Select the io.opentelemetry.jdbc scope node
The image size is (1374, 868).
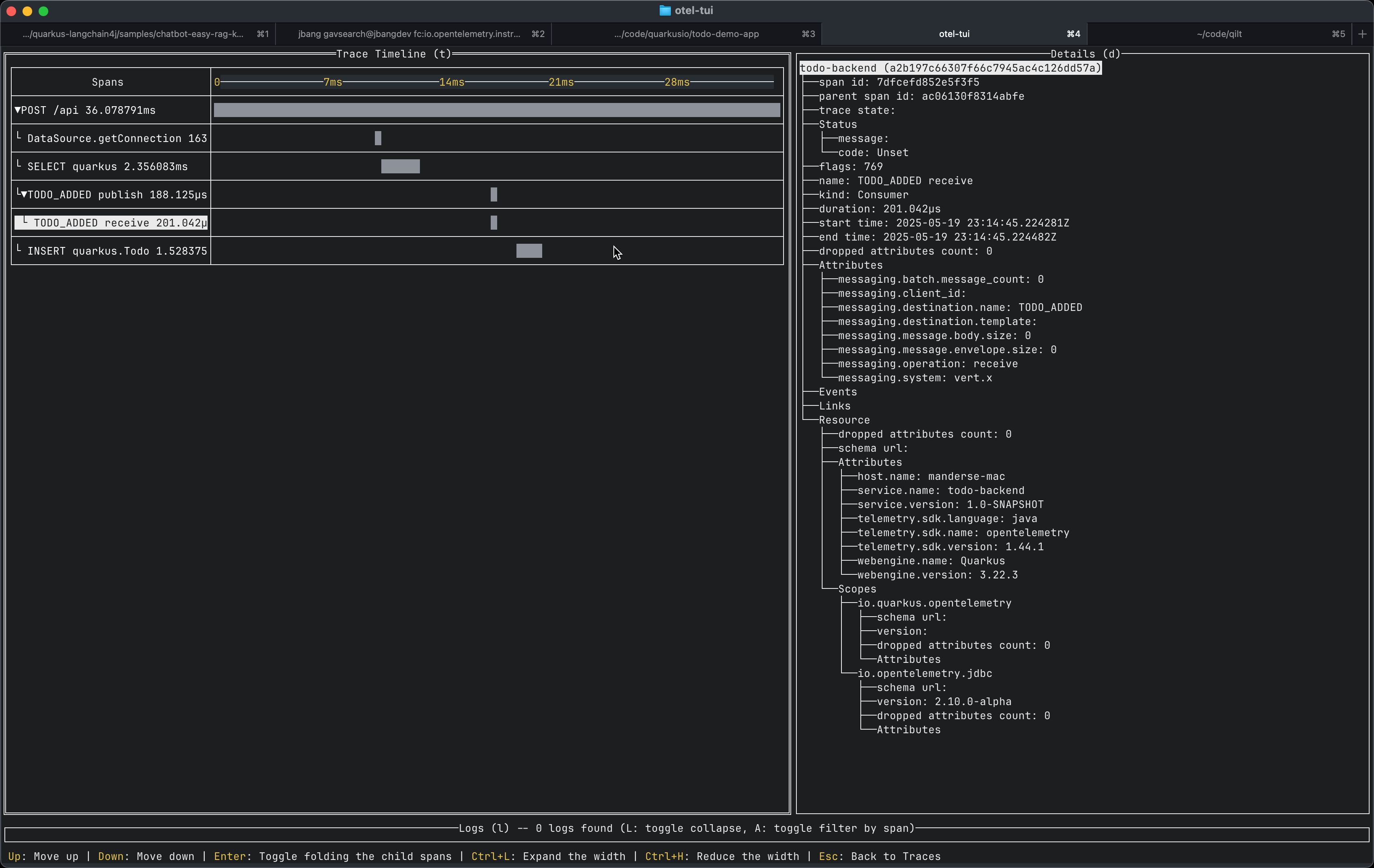(x=924, y=673)
